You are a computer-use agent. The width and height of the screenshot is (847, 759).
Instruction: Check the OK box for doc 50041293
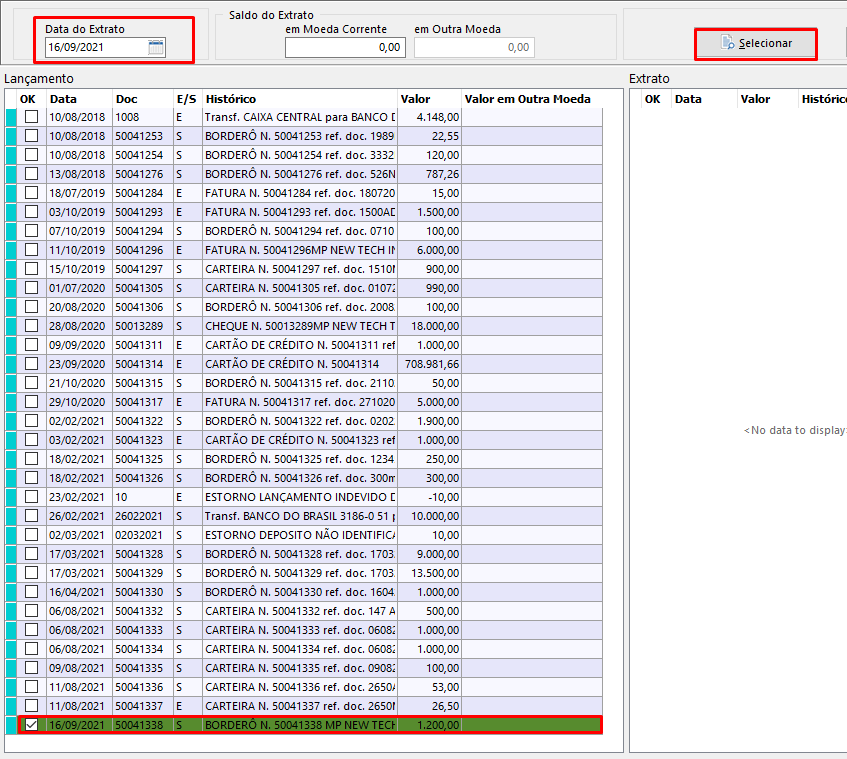[x=31, y=212]
